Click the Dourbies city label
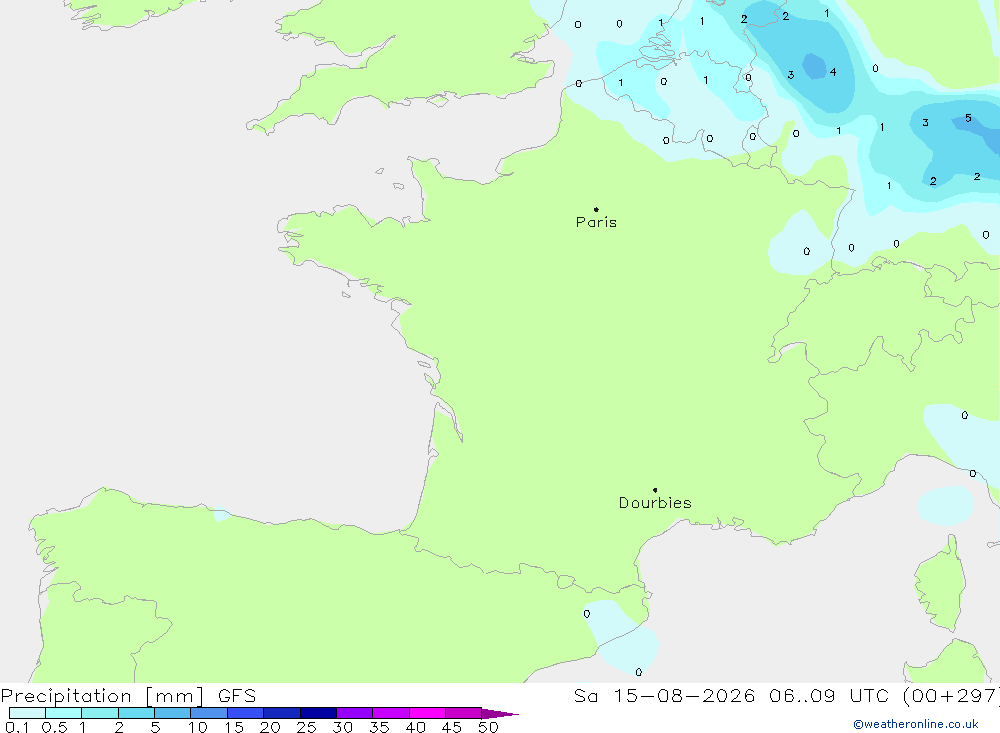The height and width of the screenshot is (733, 1000). click(655, 503)
